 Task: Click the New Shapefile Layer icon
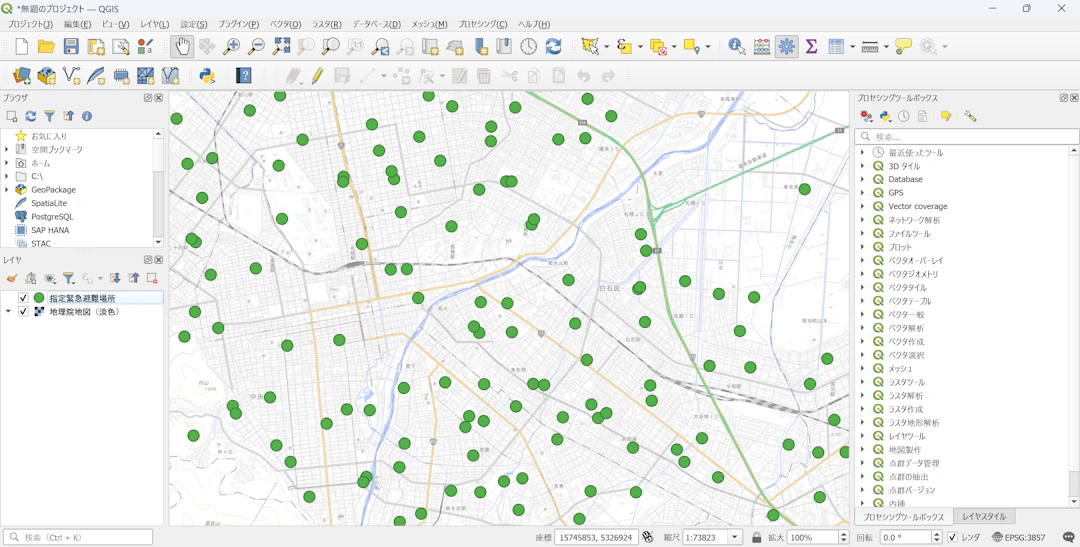[71, 75]
